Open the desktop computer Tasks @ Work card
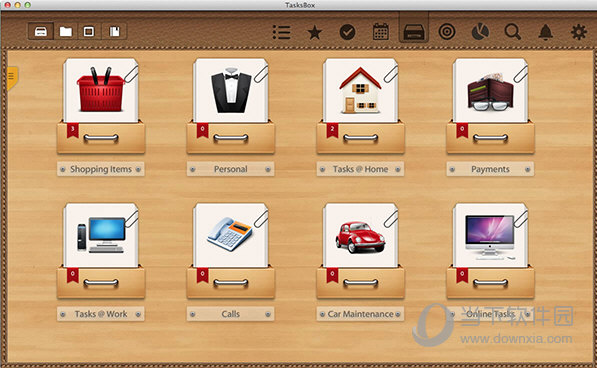This screenshot has height=368, width=597. coord(101,235)
